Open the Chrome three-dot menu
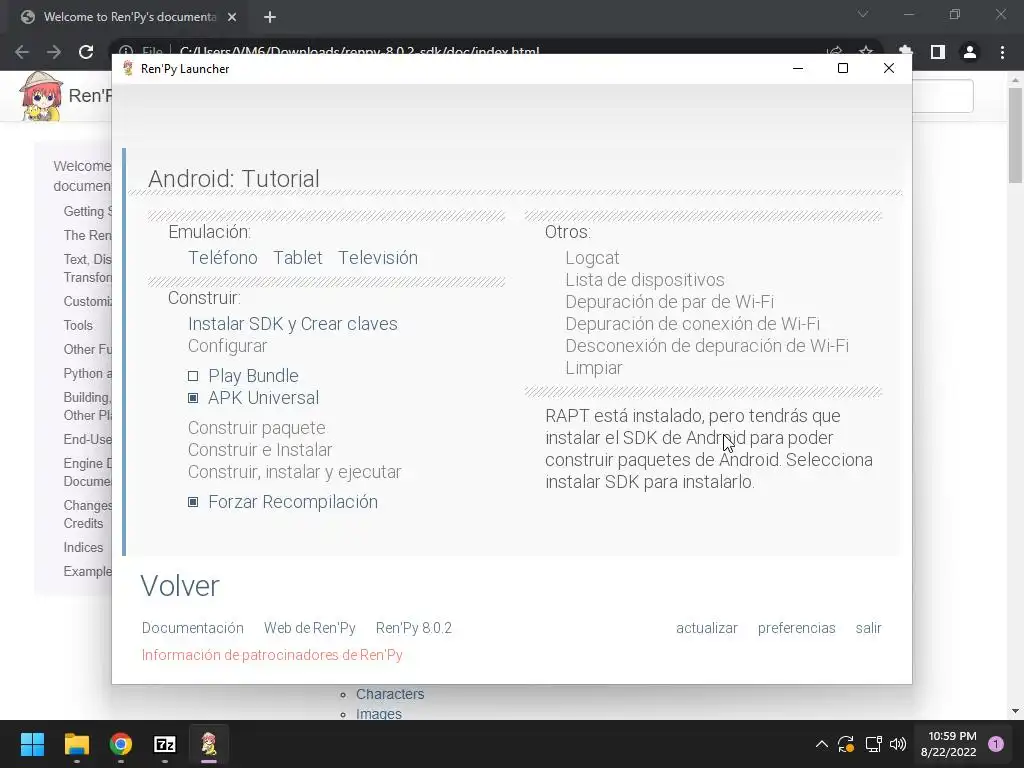 click(1002, 52)
